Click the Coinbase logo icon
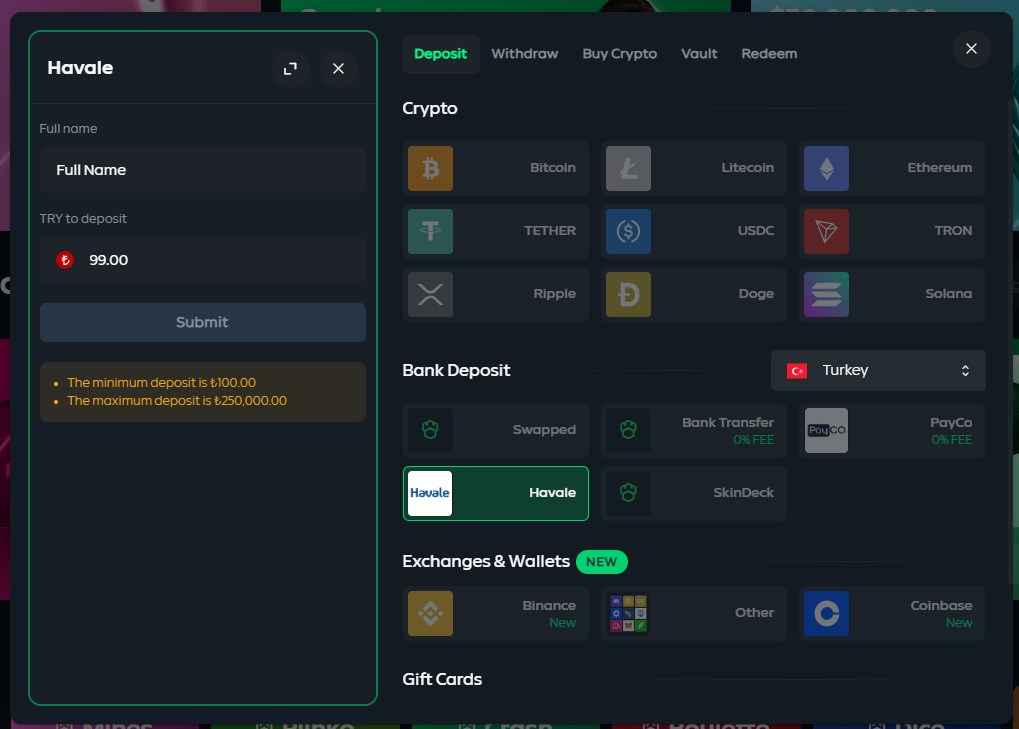 point(827,613)
